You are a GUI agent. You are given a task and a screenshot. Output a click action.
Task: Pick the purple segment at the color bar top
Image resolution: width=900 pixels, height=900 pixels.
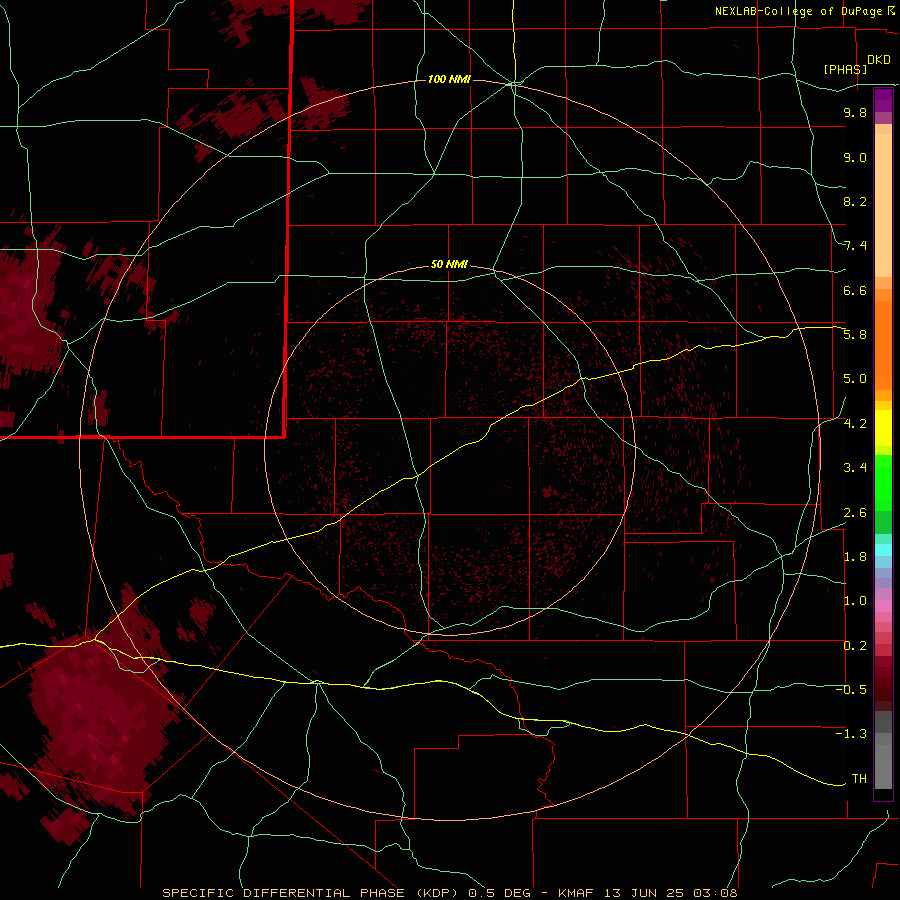click(883, 100)
